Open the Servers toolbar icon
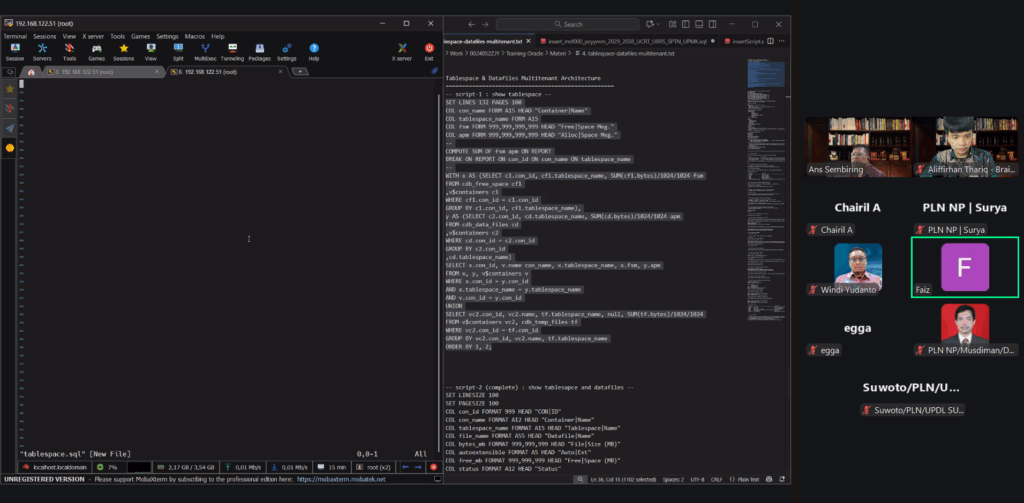This screenshot has width=1024, height=503. [42, 51]
